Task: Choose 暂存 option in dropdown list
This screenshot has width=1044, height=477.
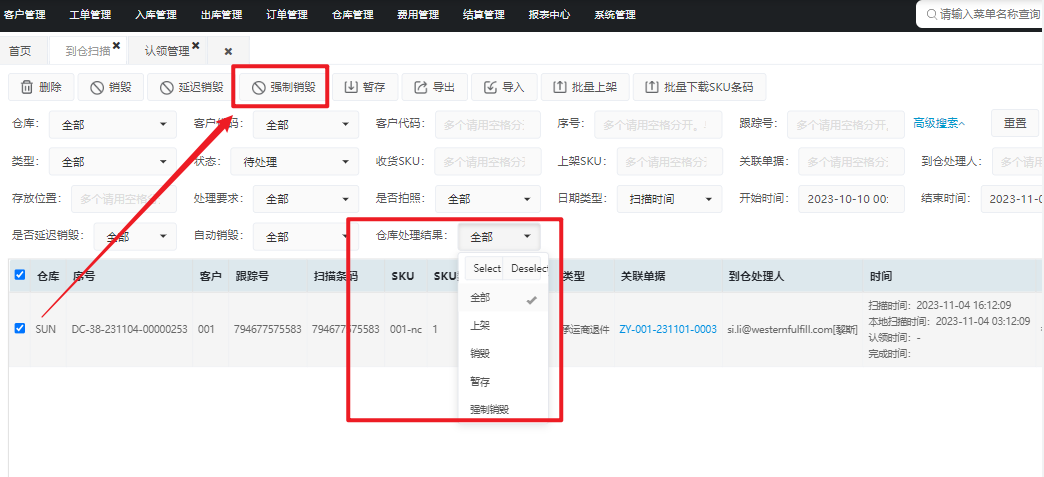Action: 503,381
